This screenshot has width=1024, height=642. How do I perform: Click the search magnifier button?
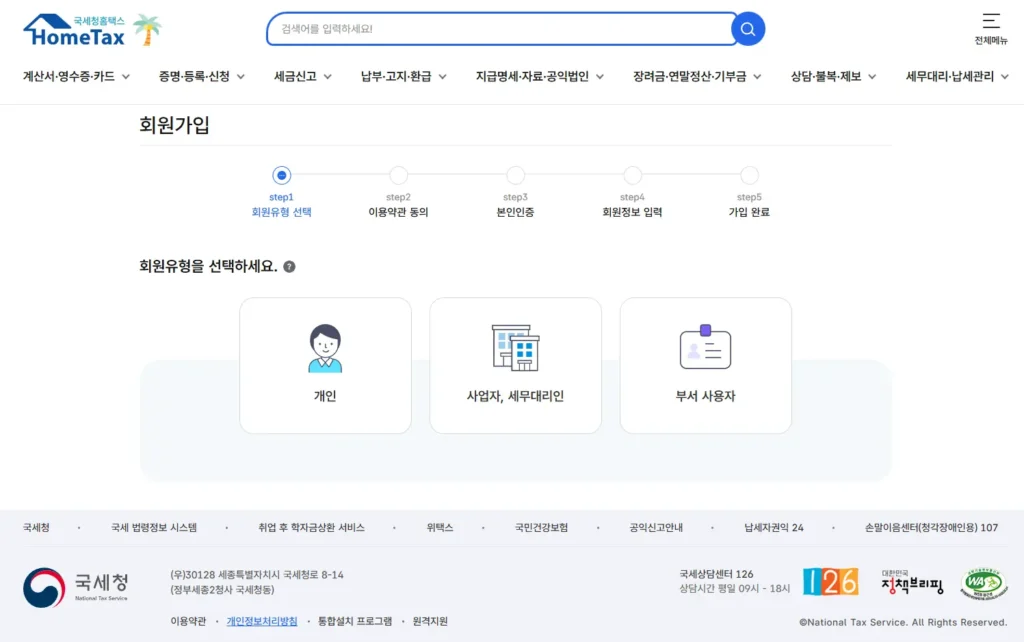748,29
